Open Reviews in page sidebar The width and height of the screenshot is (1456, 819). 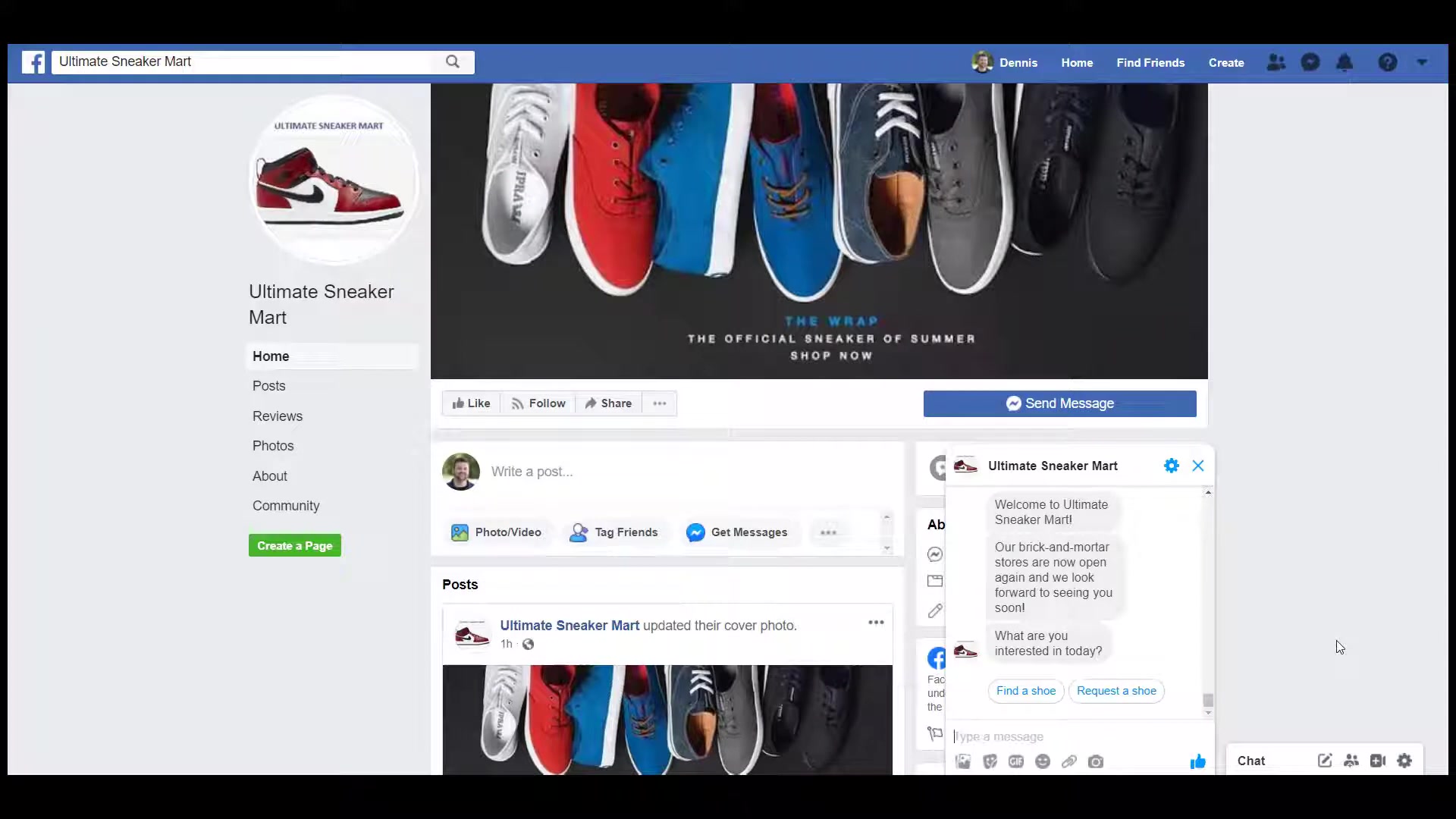(x=278, y=416)
